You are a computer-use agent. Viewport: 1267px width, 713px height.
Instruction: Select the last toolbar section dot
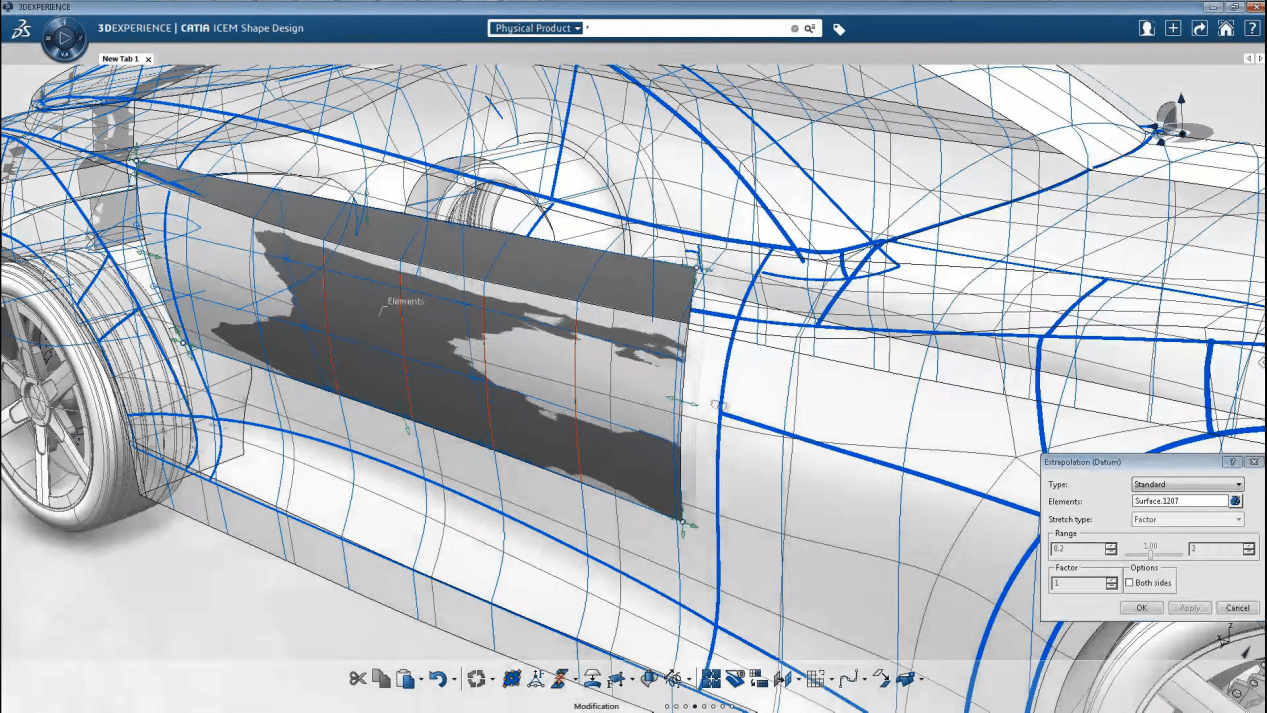(732, 706)
